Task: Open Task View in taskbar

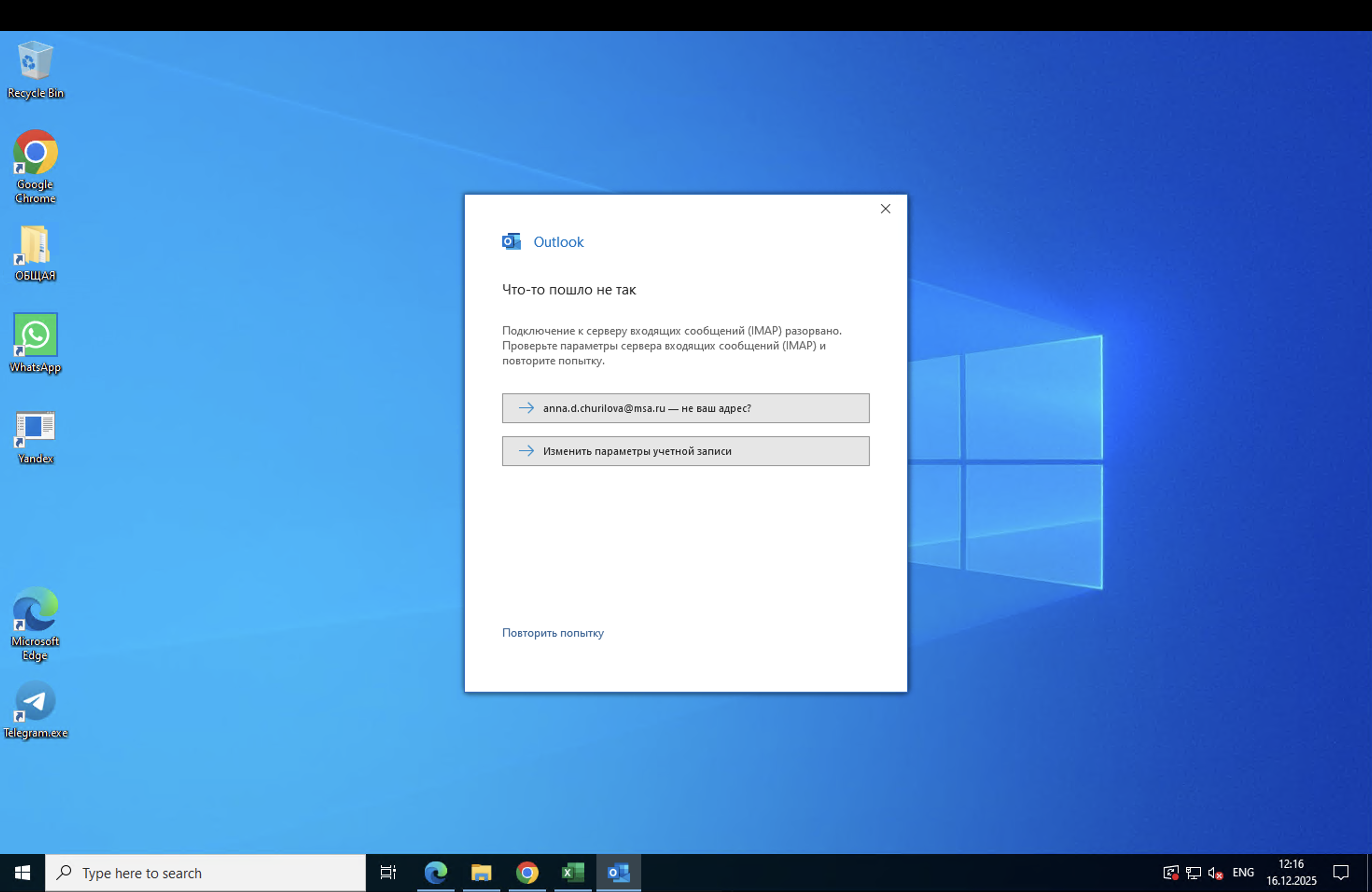Action: pos(388,872)
